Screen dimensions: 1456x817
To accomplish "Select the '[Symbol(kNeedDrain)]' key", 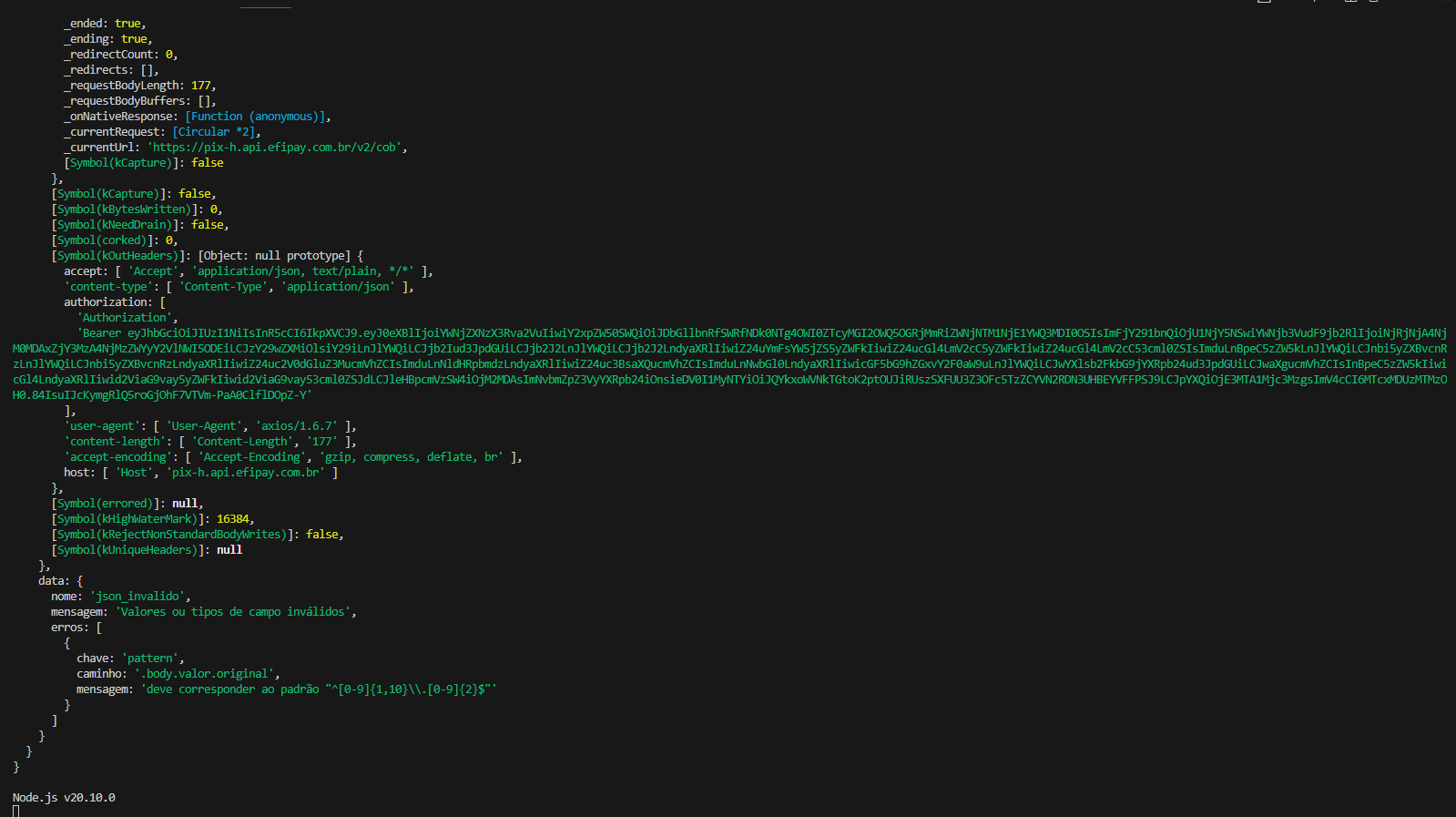I will [115, 225].
